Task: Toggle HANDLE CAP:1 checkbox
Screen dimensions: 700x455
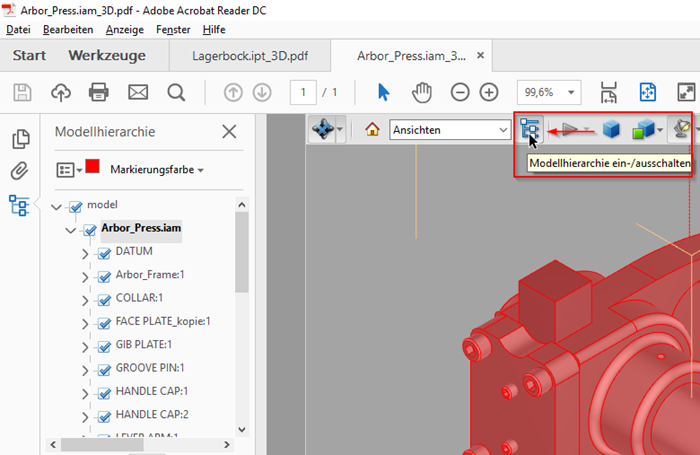Action: tap(104, 393)
